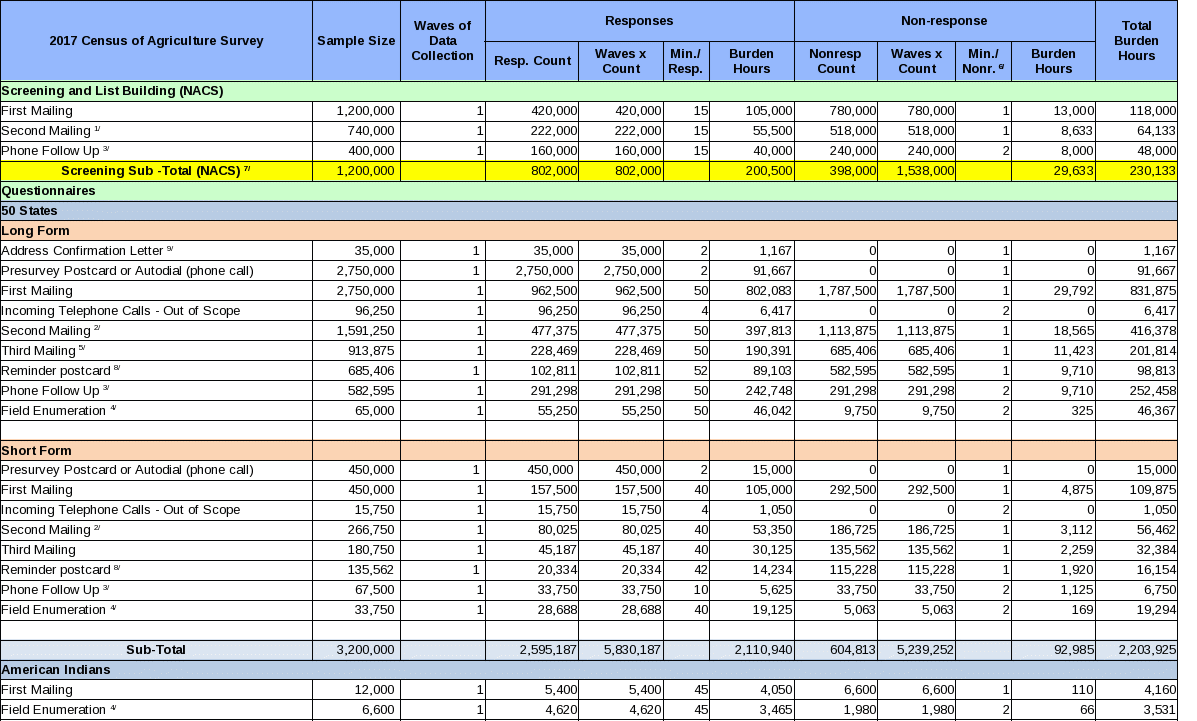The height and width of the screenshot is (721, 1197).
Task: Select the "Min./Resp." column sub-header
Action: (x=686, y=61)
